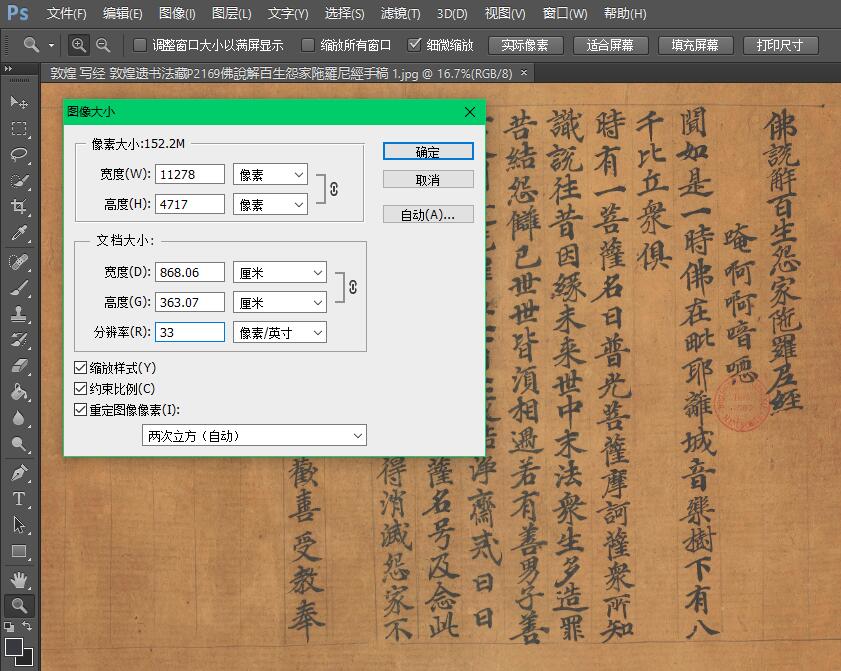Open document height 厘米 unit dropdown
Screen dimensions: 841x671
[x=279, y=303]
